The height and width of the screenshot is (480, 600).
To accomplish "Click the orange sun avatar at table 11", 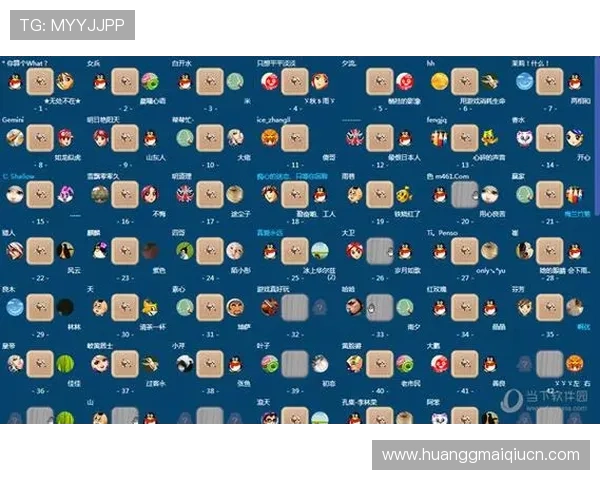I will click(x=270, y=138).
